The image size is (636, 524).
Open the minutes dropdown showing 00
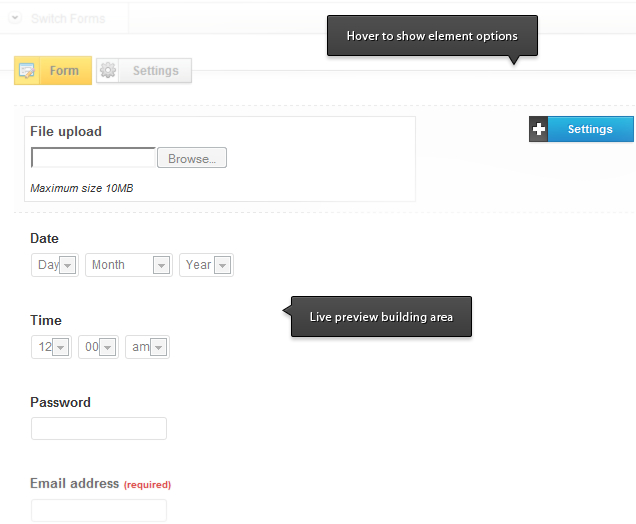99,347
